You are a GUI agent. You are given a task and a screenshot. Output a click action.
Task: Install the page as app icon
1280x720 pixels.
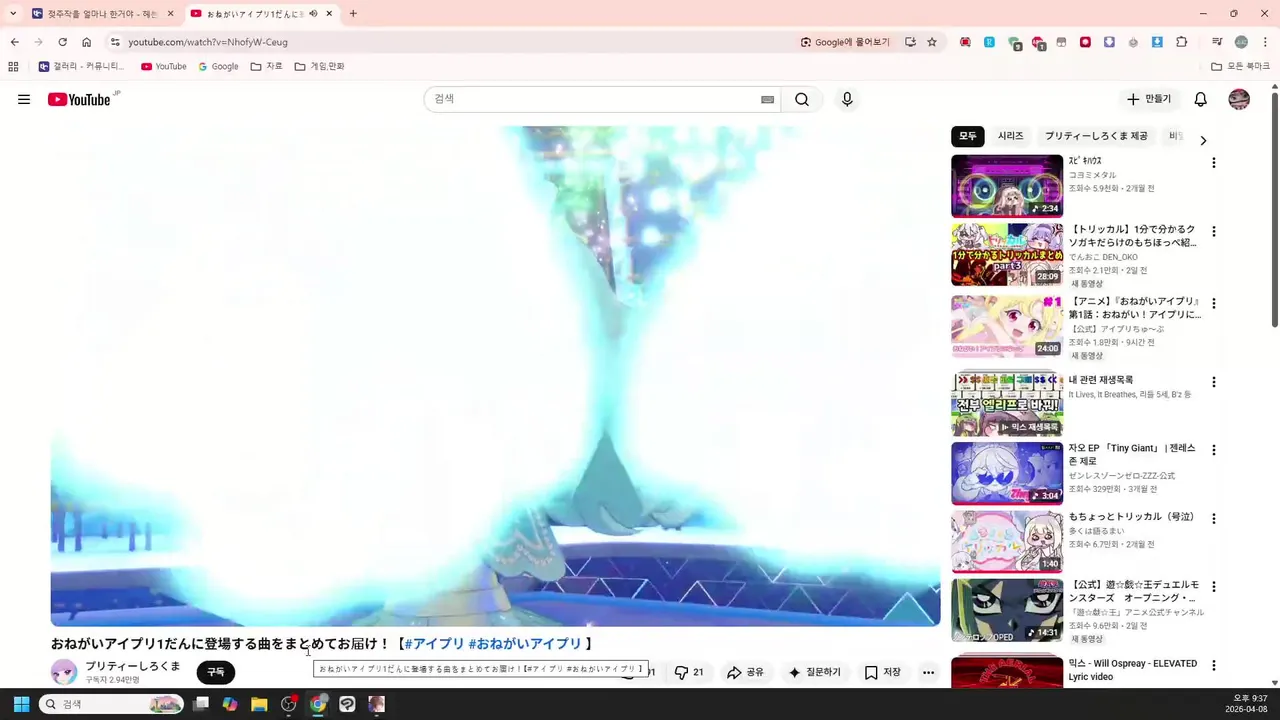[910, 42]
